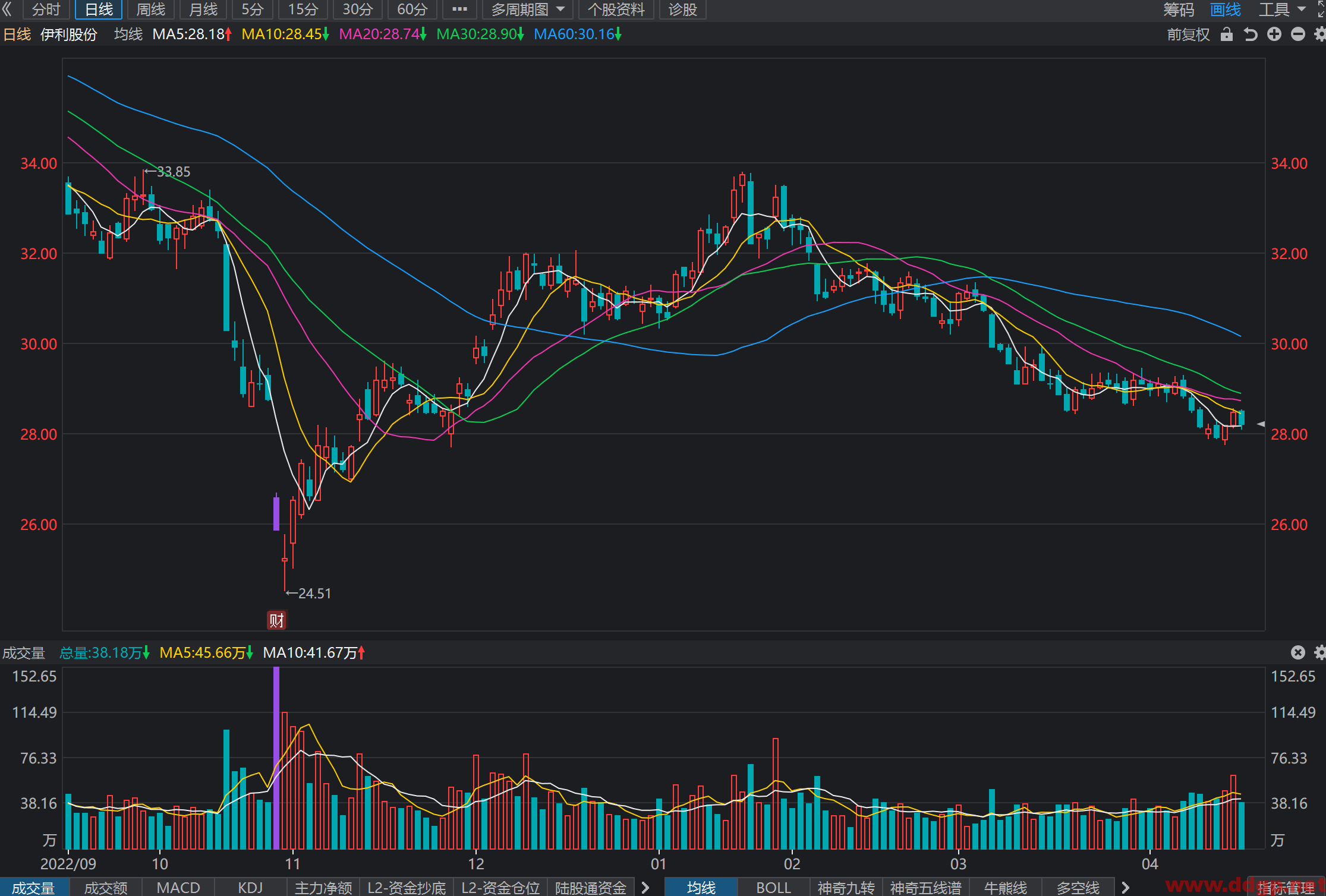Click the 财 financial report marker
This screenshot has height=896, width=1326.
[276, 620]
